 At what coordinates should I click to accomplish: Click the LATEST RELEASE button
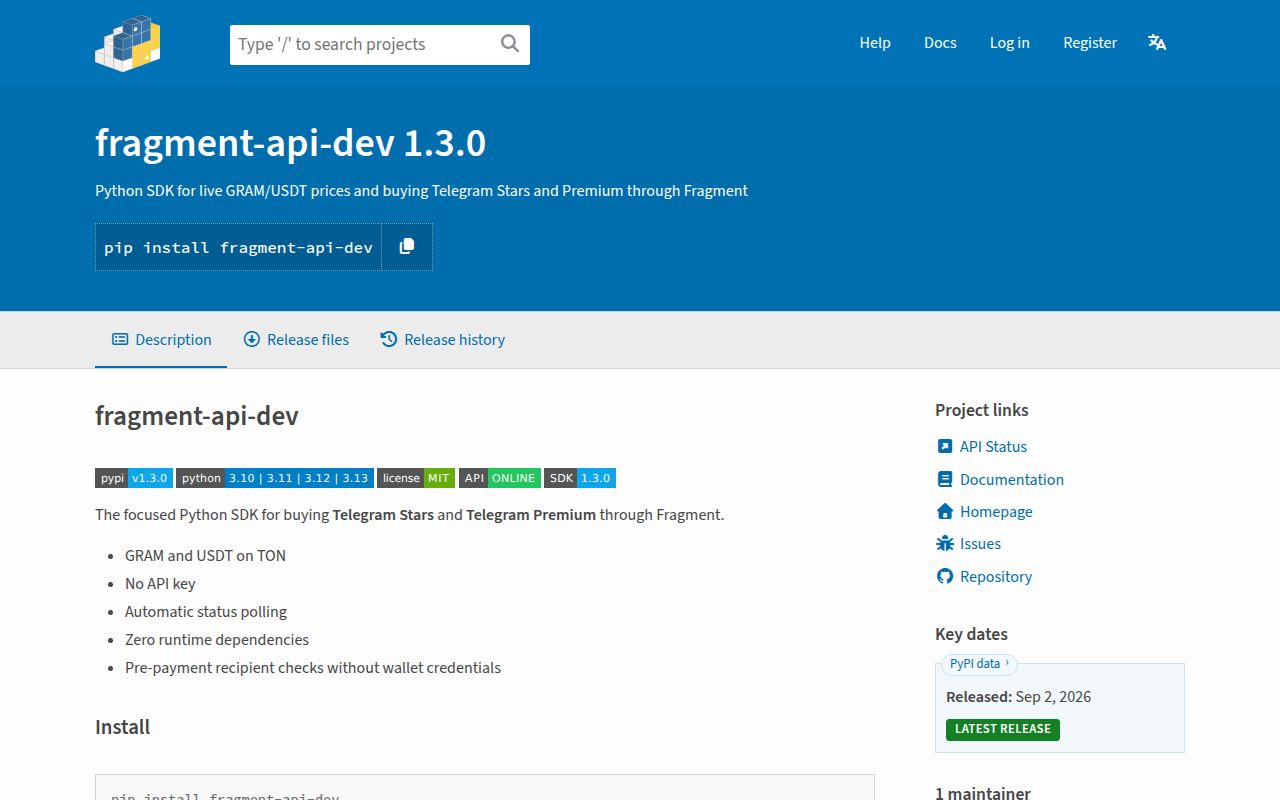click(1003, 729)
